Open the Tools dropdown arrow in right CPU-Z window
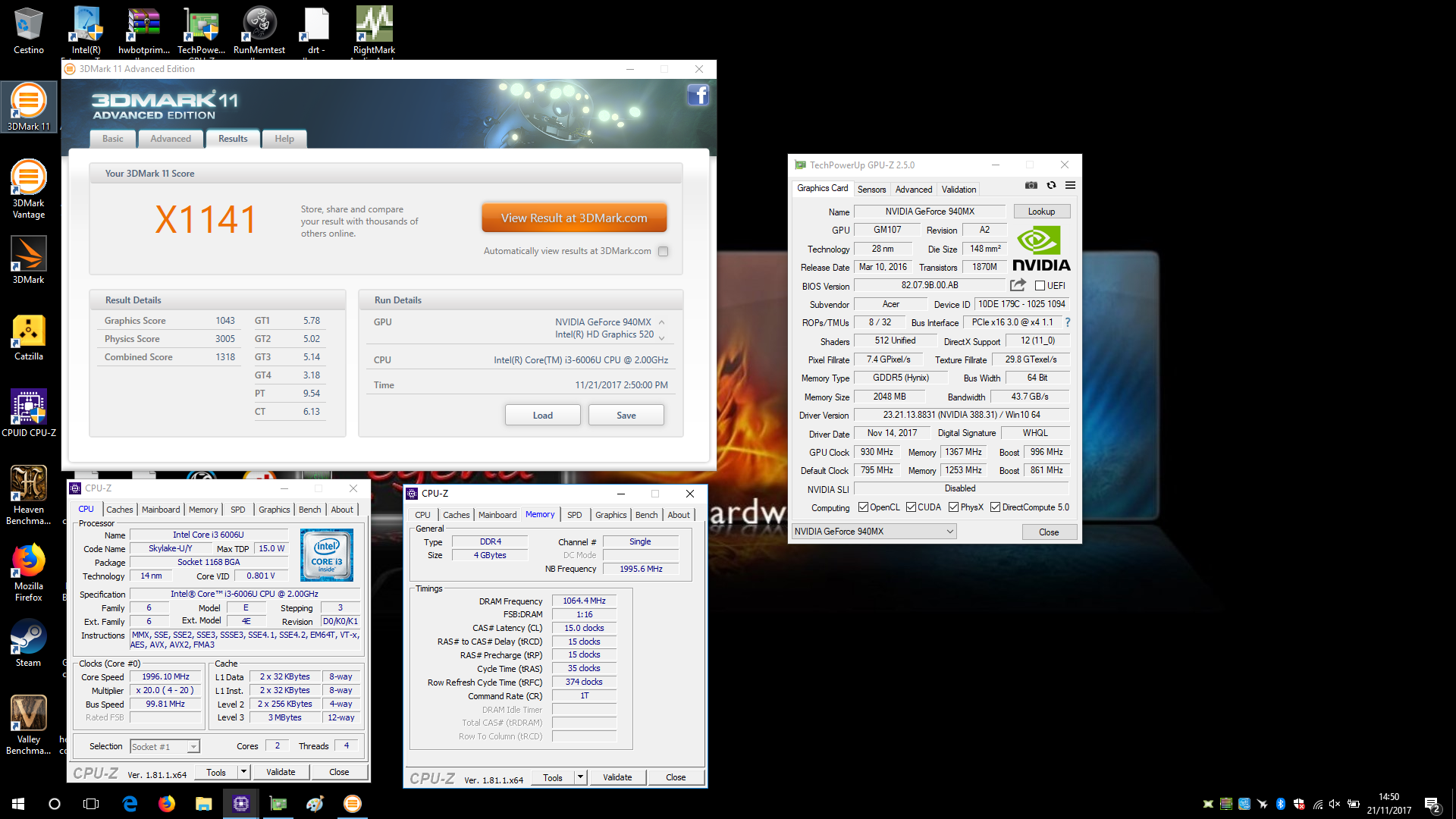The image size is (1456, 819). 580,777
